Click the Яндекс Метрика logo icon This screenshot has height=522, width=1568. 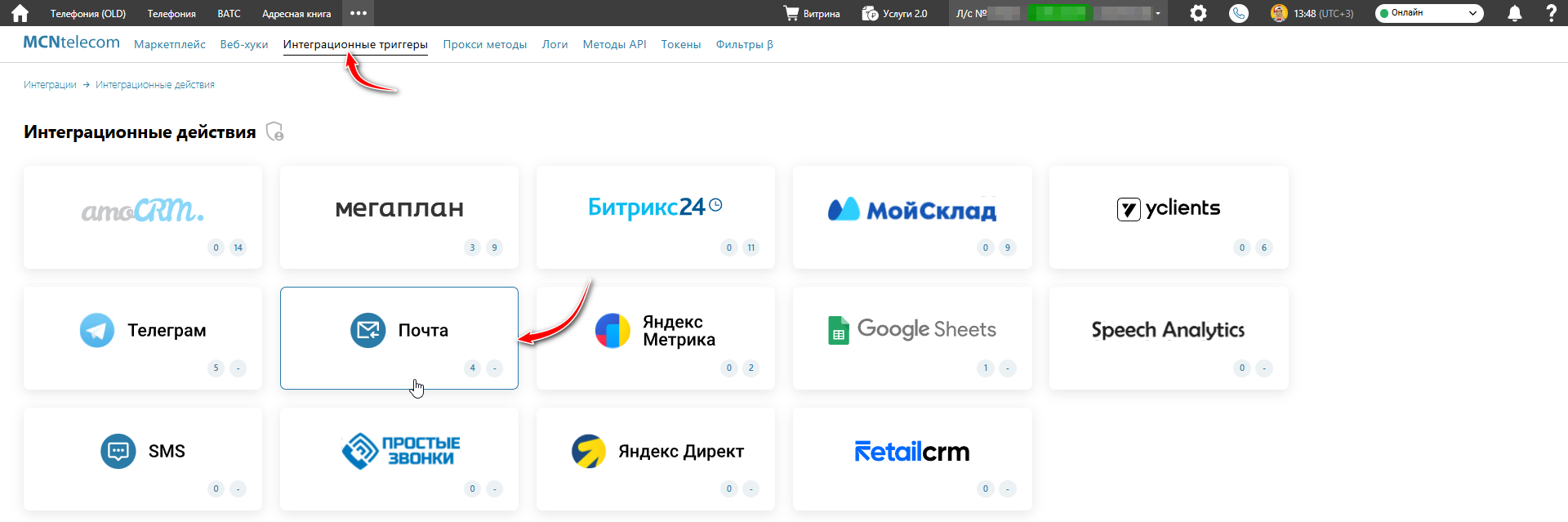pos(612,330)
